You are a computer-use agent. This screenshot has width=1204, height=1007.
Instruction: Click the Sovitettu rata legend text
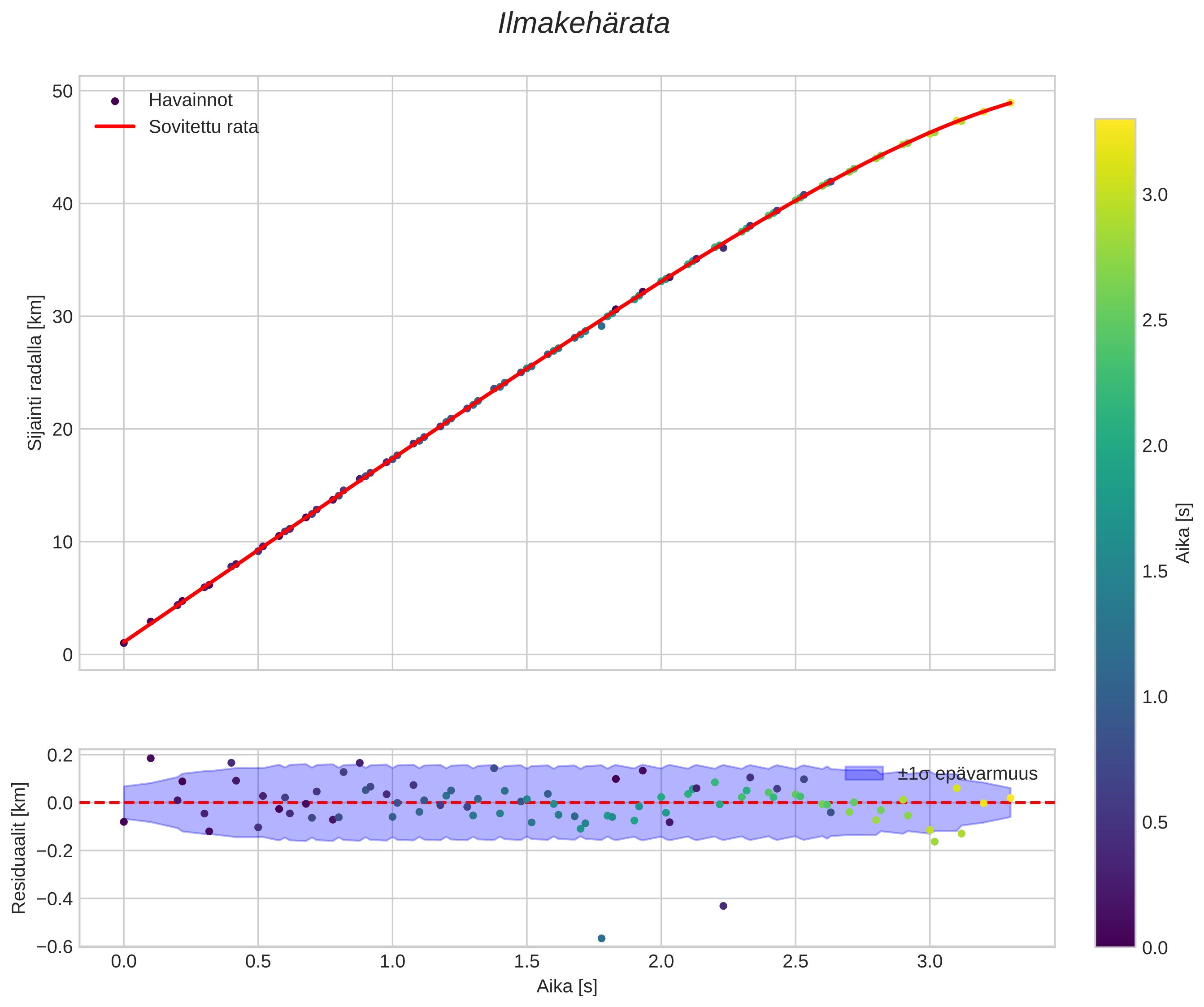click(x=204, y=127)
